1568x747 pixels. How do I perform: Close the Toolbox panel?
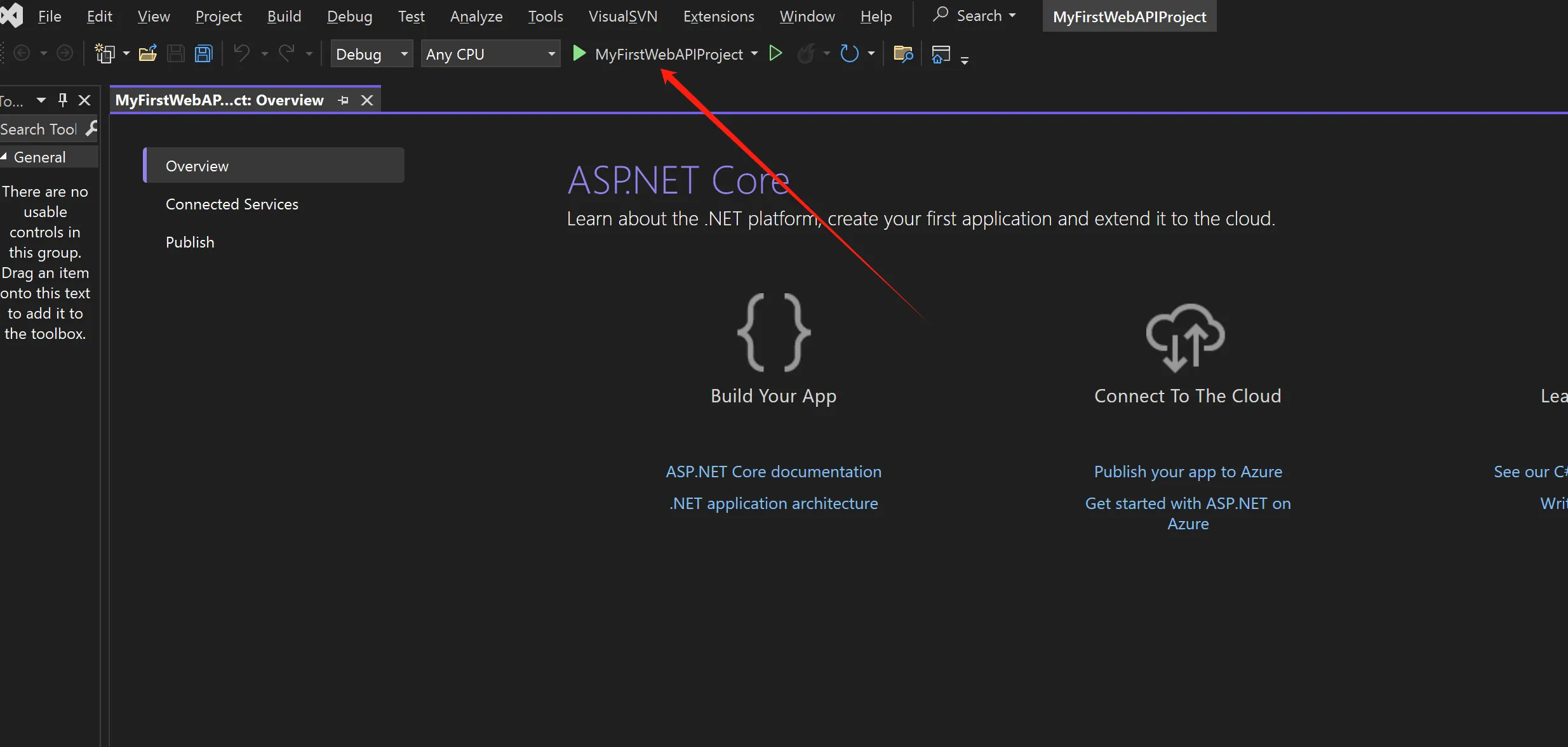[x=84, y=100]
